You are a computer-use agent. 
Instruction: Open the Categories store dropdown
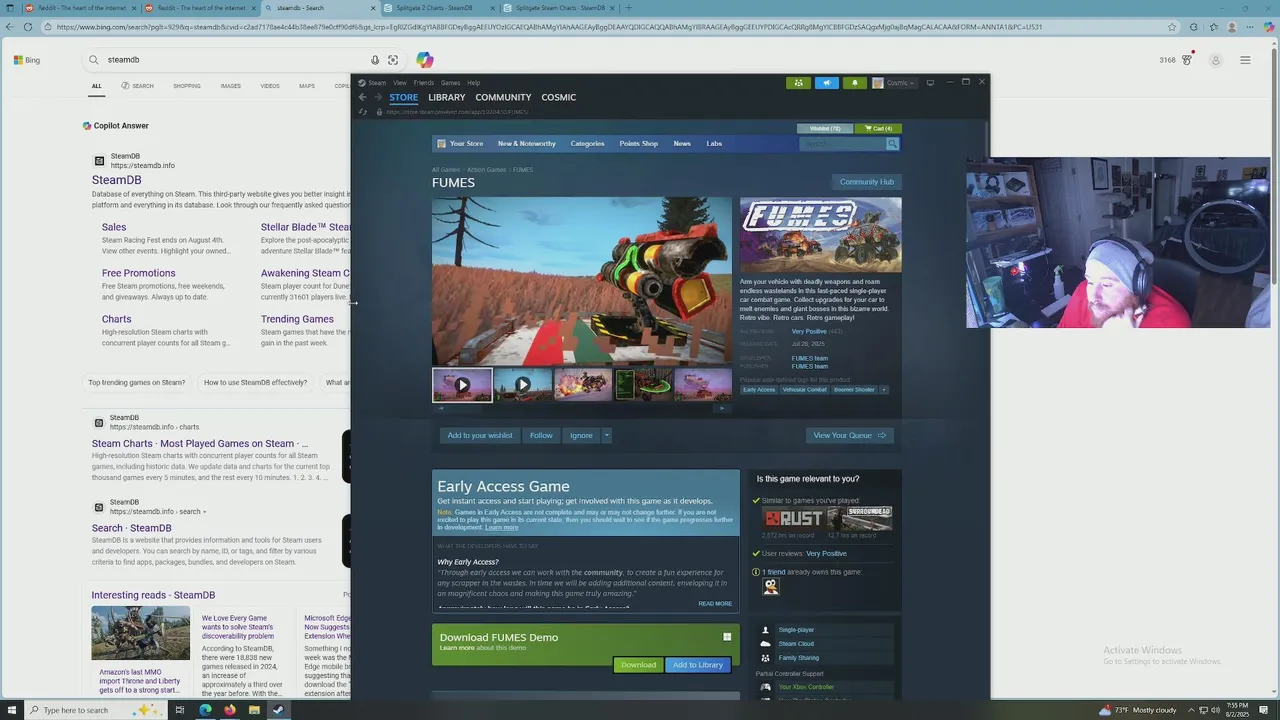click(x=587, y=143)
